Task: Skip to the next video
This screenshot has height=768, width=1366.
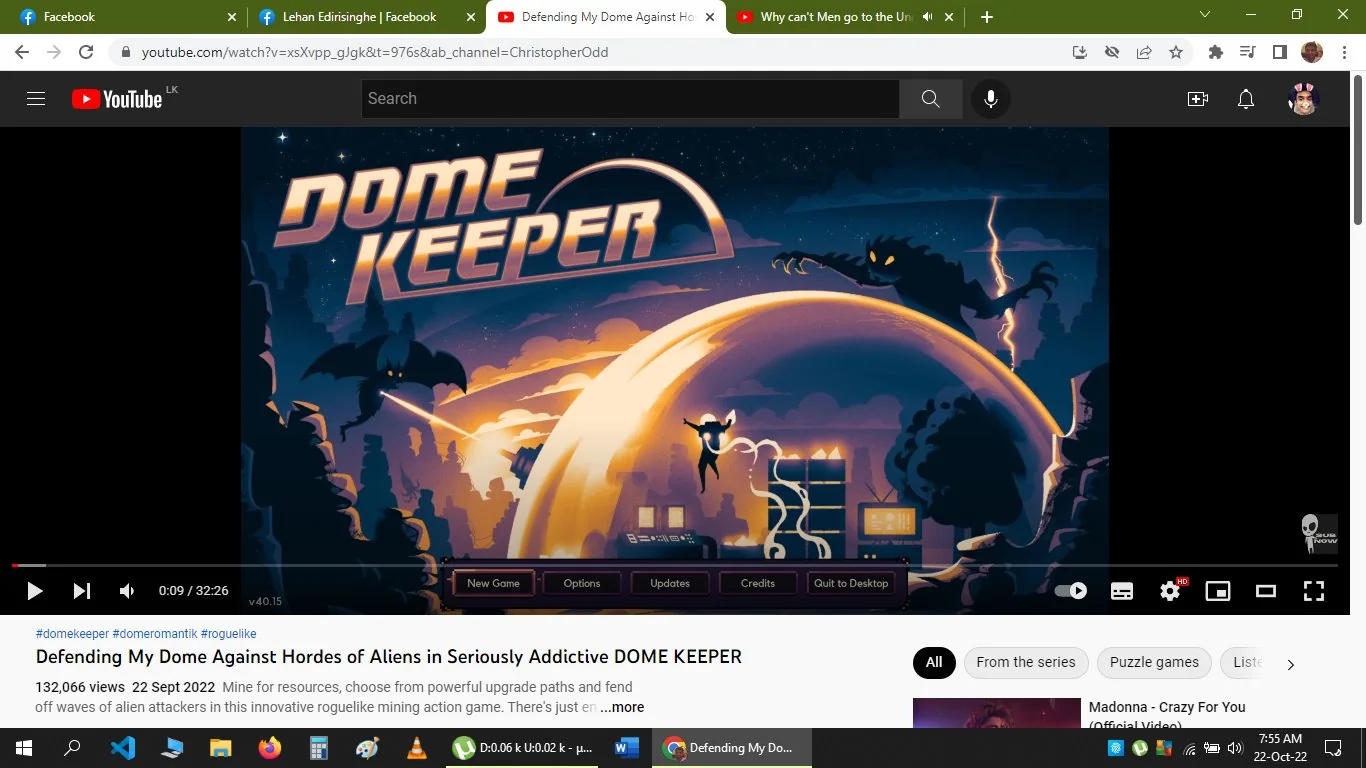Action: coord(82,591)
